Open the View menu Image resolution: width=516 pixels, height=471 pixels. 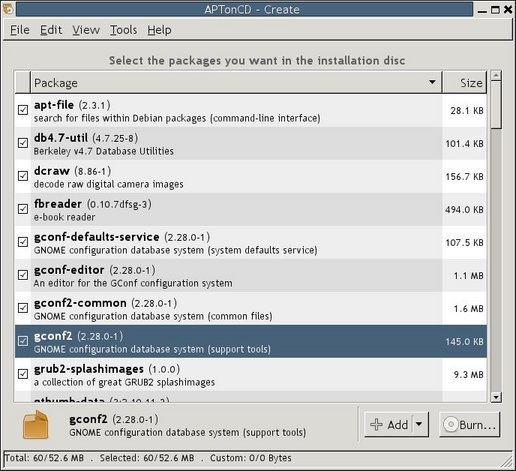pos(86,30)
